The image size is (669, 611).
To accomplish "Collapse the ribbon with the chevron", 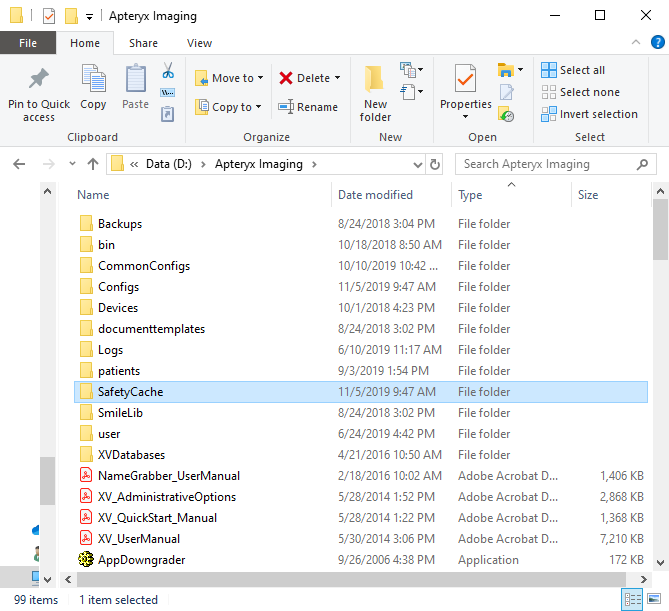I will coord(636,42).
